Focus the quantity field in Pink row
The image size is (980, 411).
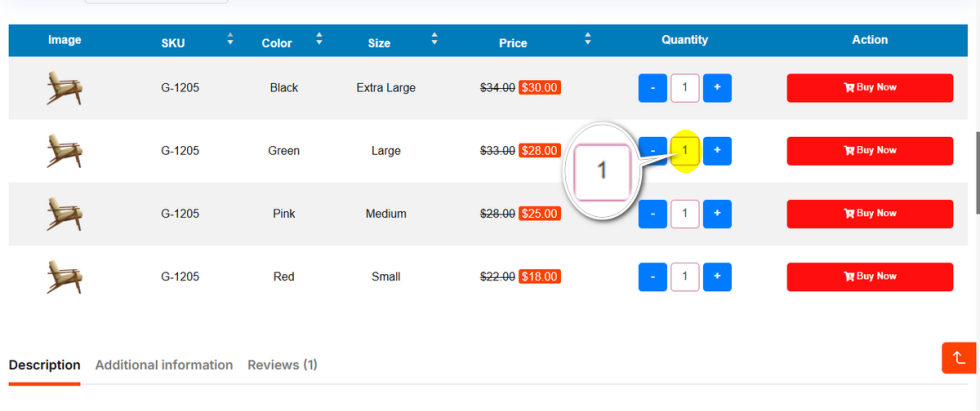[x=685, y=214]
